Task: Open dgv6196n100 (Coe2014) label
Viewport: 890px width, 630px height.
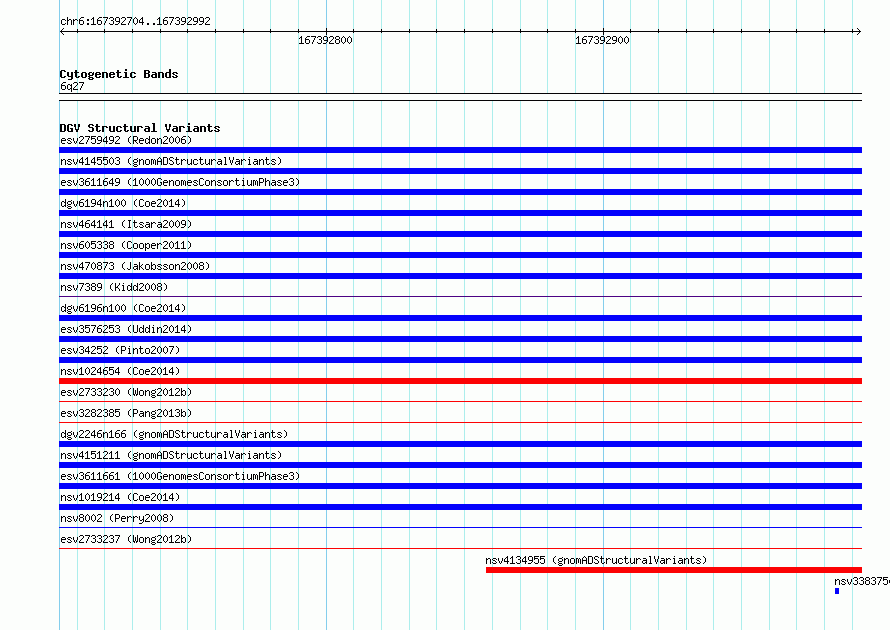Action: point(123,308)
